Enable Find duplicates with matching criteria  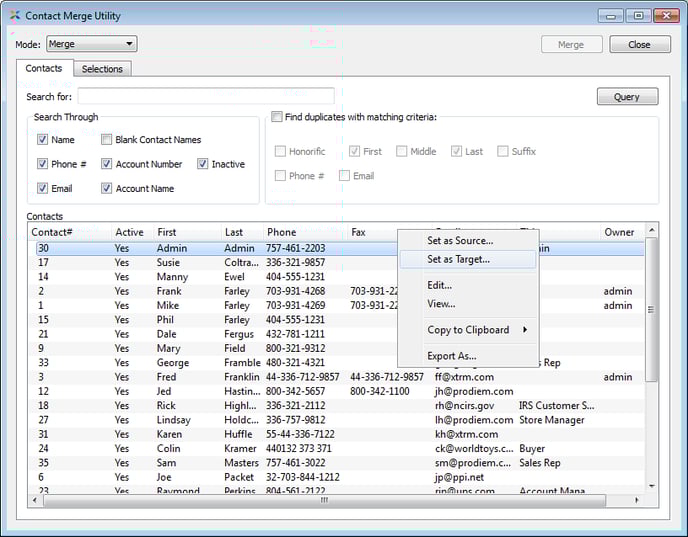coord(278,117)
